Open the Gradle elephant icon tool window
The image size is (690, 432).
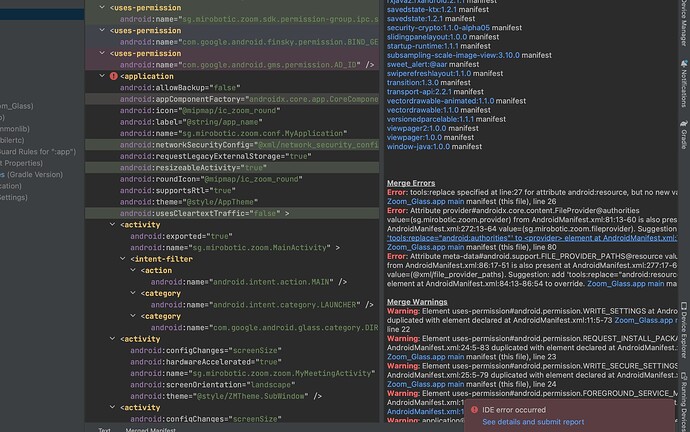tap(684, 124)
